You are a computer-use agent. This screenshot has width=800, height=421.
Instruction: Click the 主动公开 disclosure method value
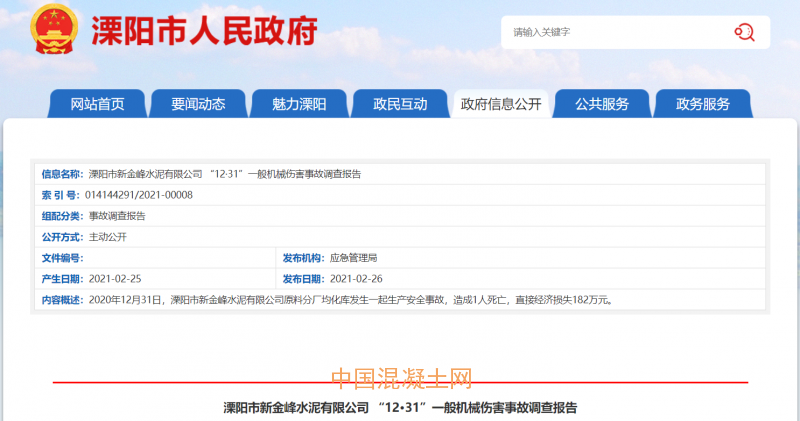click(x=108, y=237)
